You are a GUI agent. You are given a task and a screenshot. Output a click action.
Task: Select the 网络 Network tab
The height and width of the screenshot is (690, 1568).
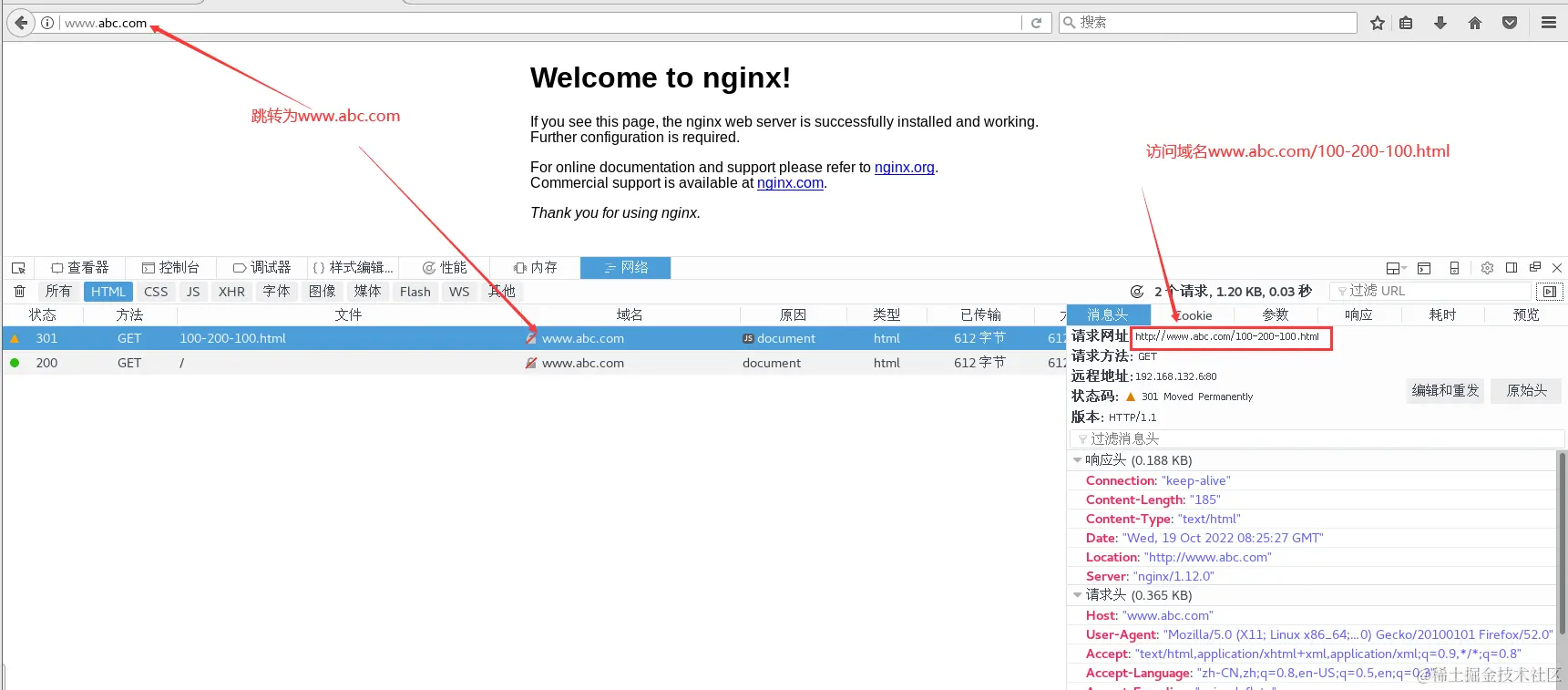pos(625,268)
